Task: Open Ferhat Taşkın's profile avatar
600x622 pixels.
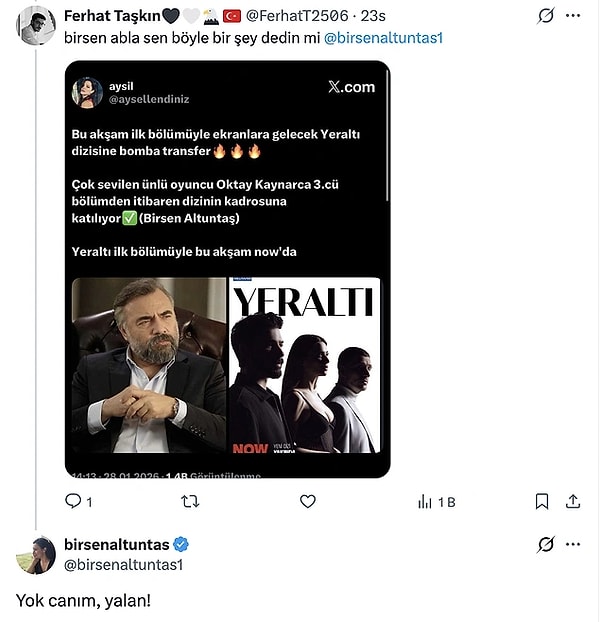Action: [36, 25]
